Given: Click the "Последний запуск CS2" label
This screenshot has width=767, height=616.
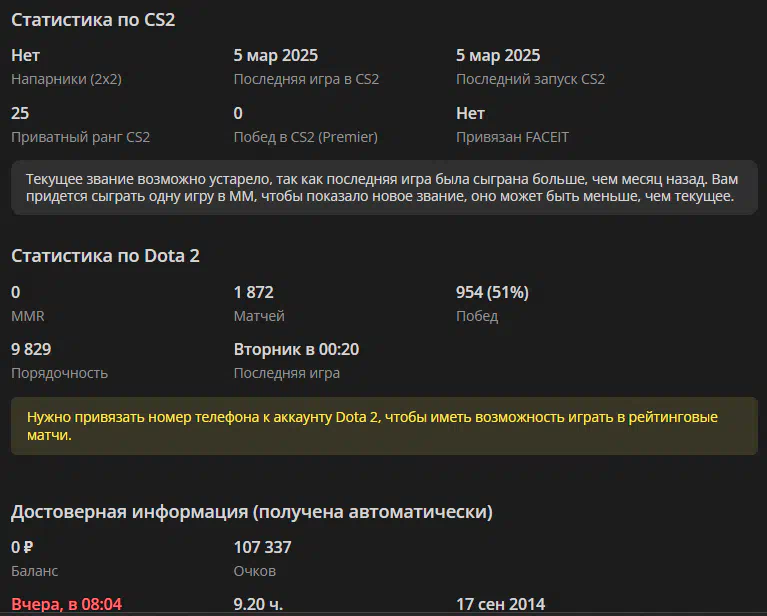Looking at the screenshot, I should pos(530,79).
